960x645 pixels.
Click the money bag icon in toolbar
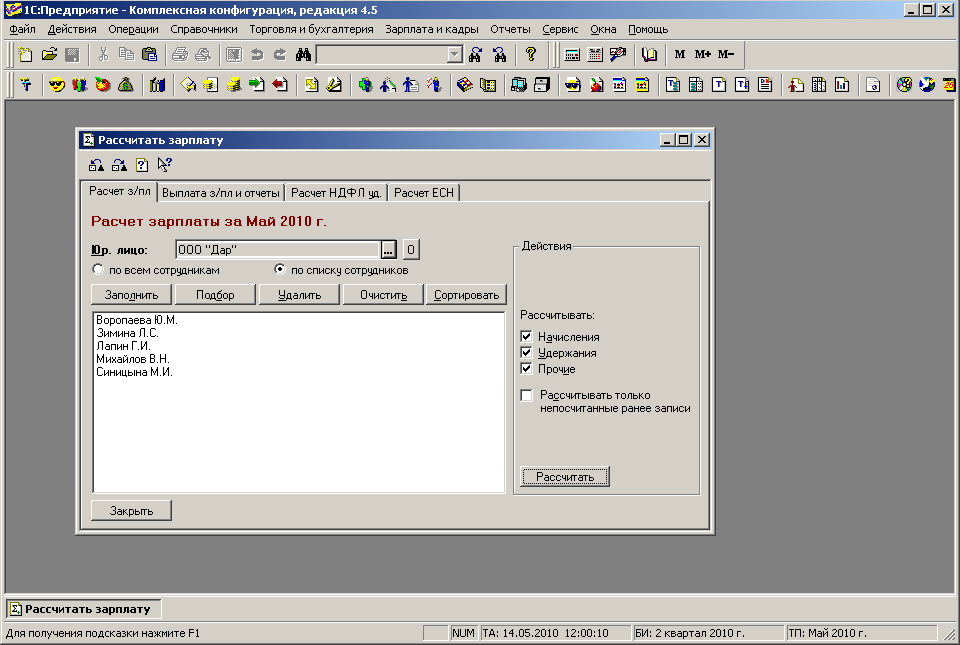pyautogui.click(x=125, y=85)
